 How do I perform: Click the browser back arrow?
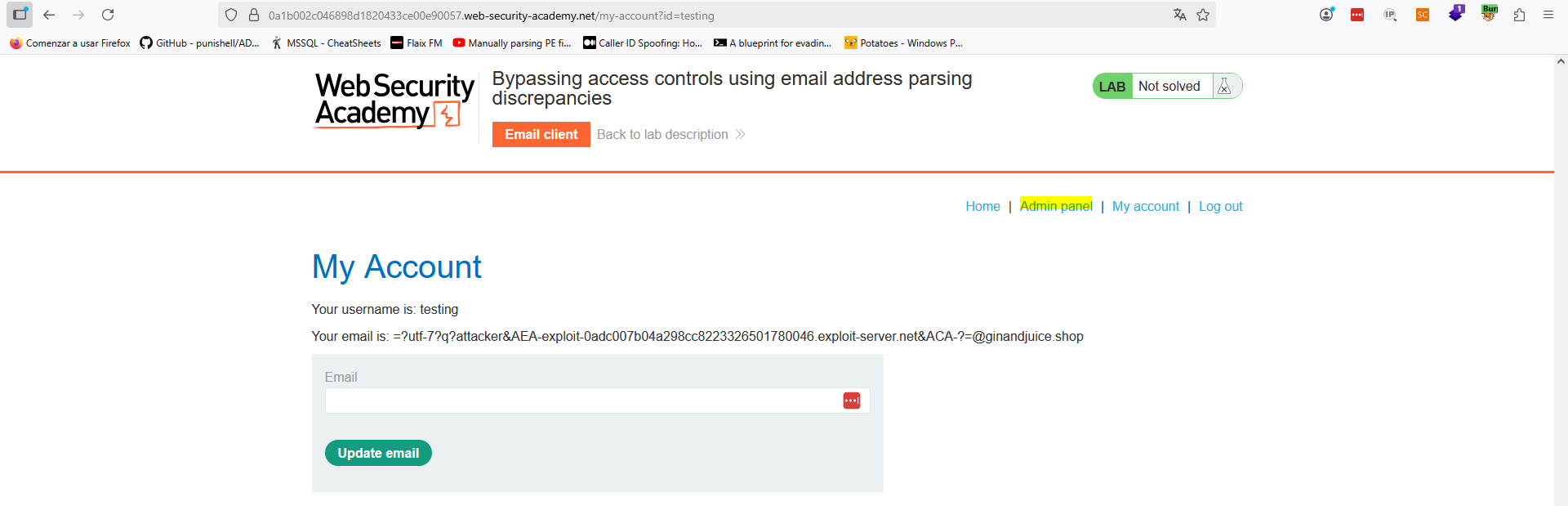49,15
